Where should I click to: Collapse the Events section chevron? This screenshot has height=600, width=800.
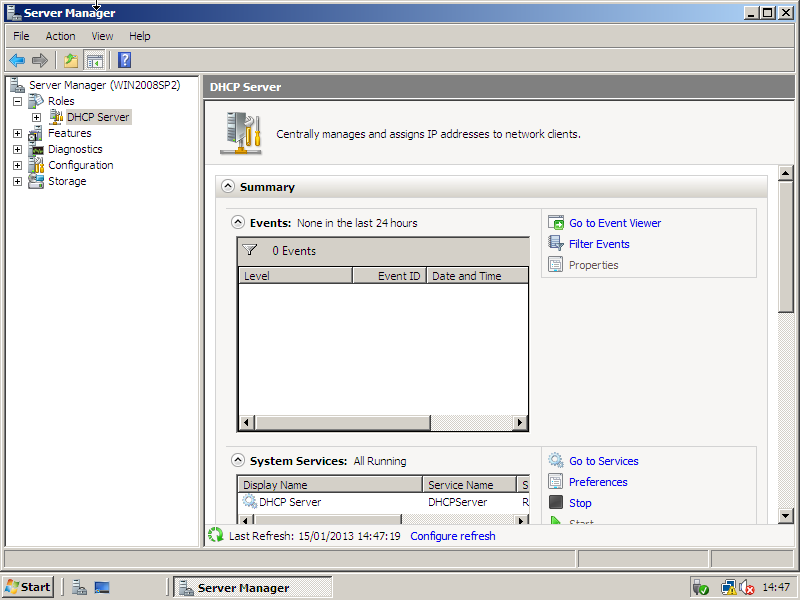238,223
